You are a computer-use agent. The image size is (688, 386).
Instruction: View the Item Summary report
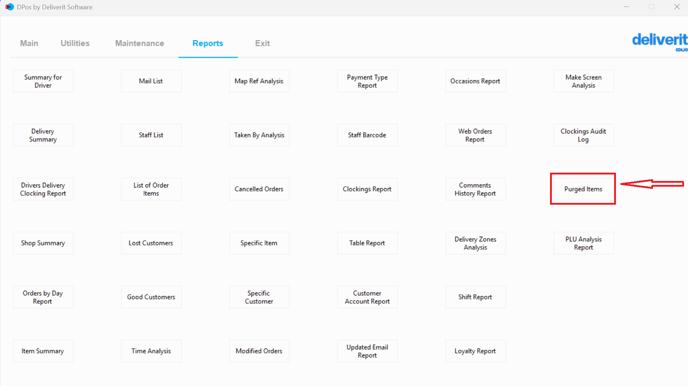point(43,351)
